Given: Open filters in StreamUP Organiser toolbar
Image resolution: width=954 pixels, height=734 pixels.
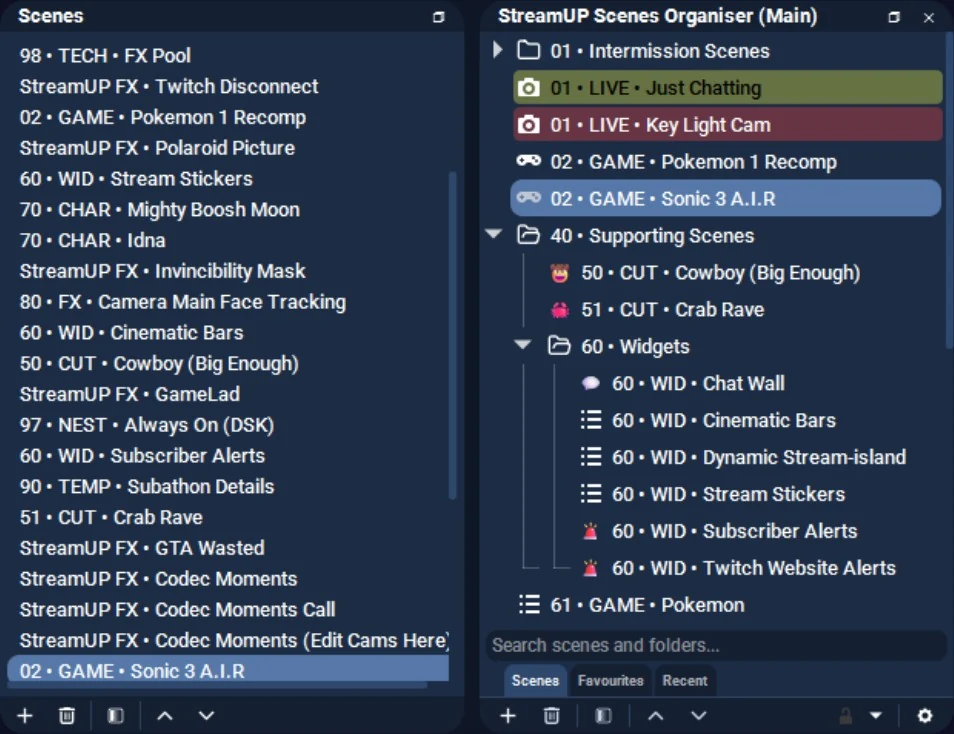Looking at the screenshot, I should pos(603,716).
